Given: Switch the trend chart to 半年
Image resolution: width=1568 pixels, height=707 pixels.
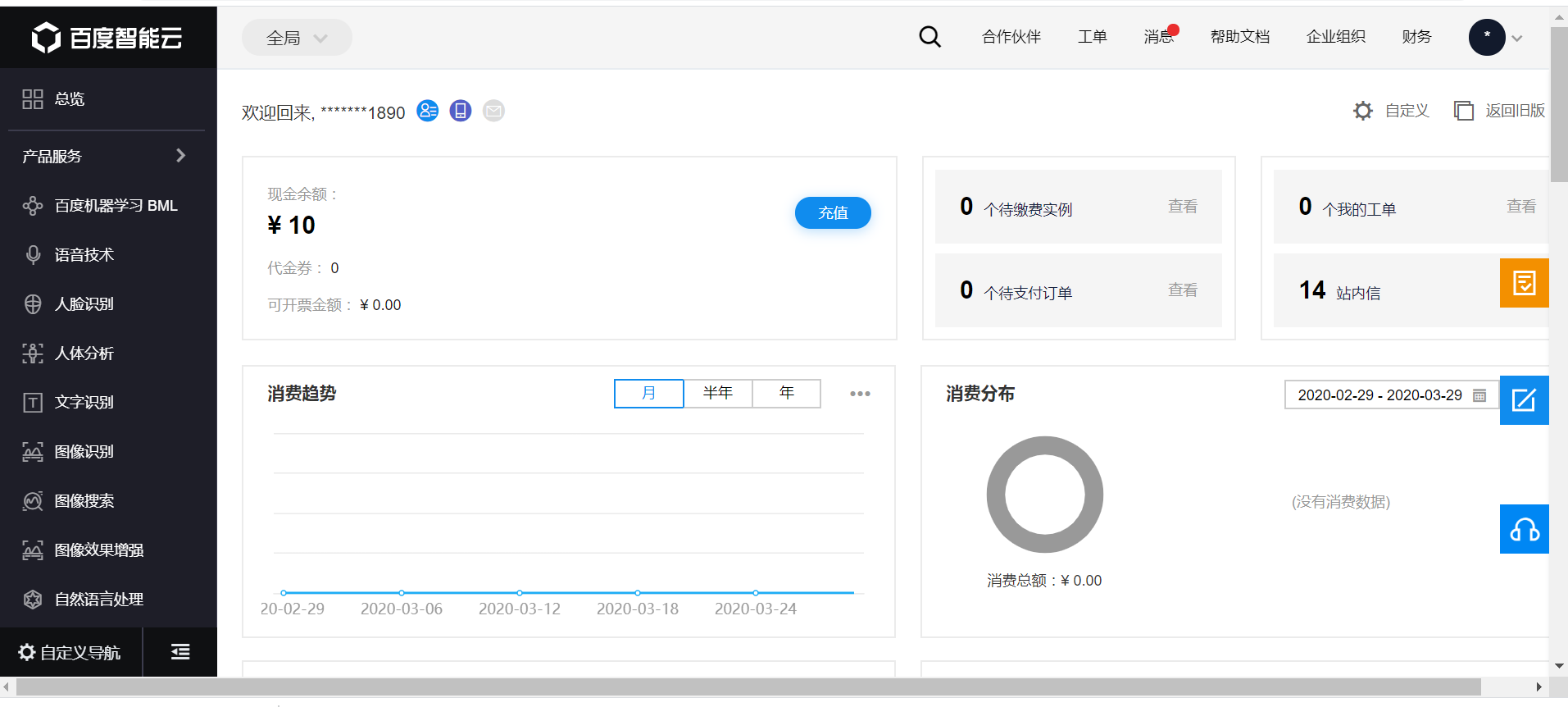Looking at the screenshot, I should pyautogui.click(x=718, y=394).
